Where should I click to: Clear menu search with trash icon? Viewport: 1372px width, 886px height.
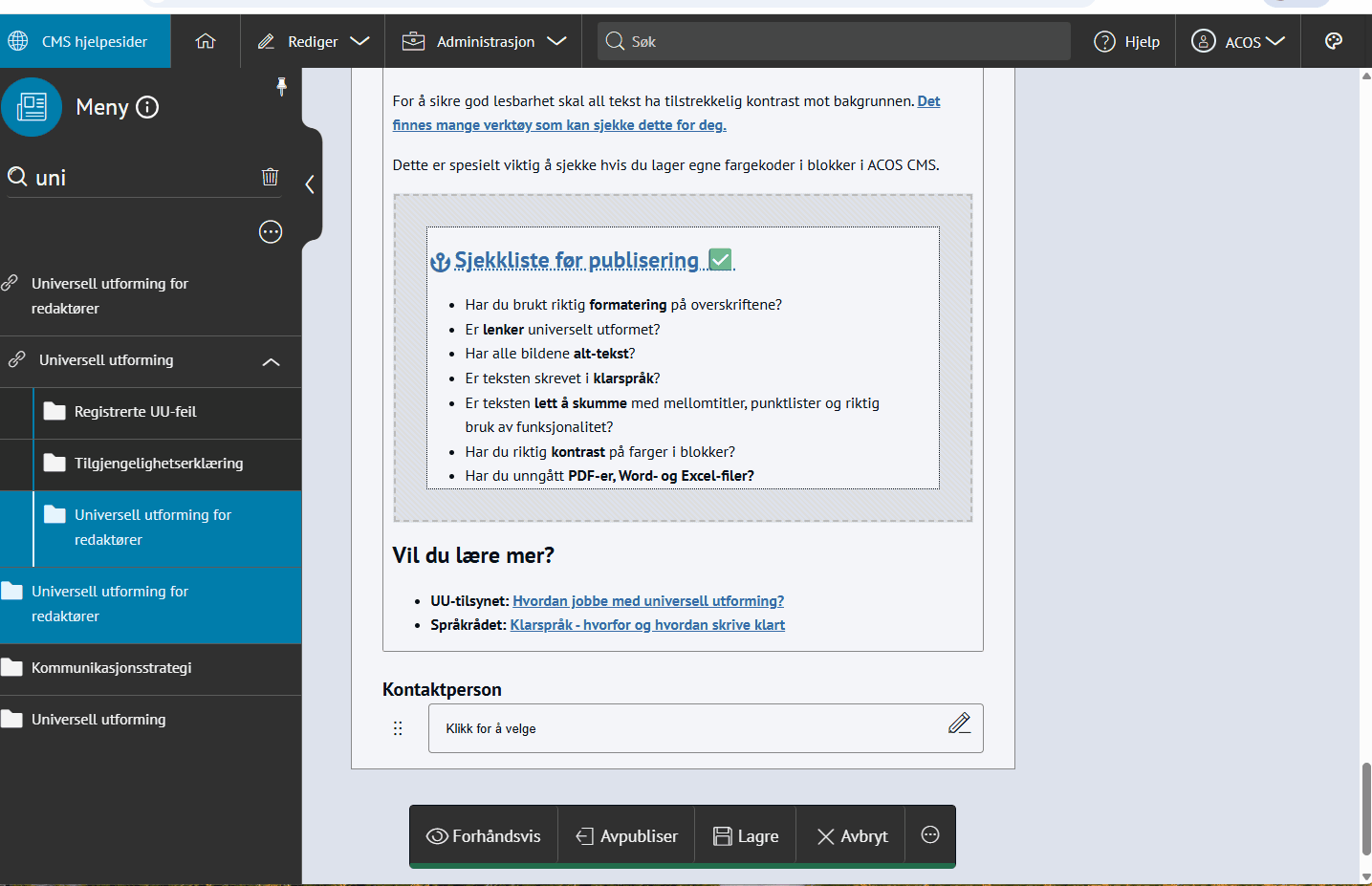(271, 177)
